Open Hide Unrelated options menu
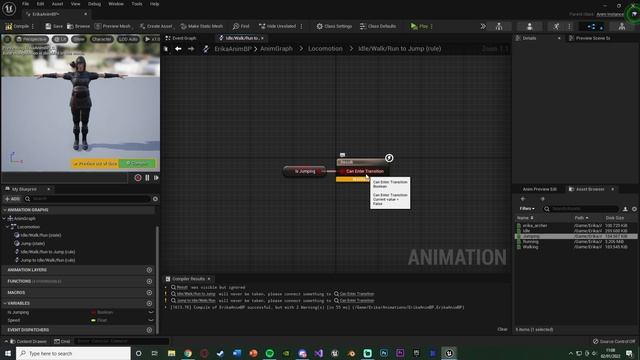Screen dimensions: 640x360 pos(302,26)
